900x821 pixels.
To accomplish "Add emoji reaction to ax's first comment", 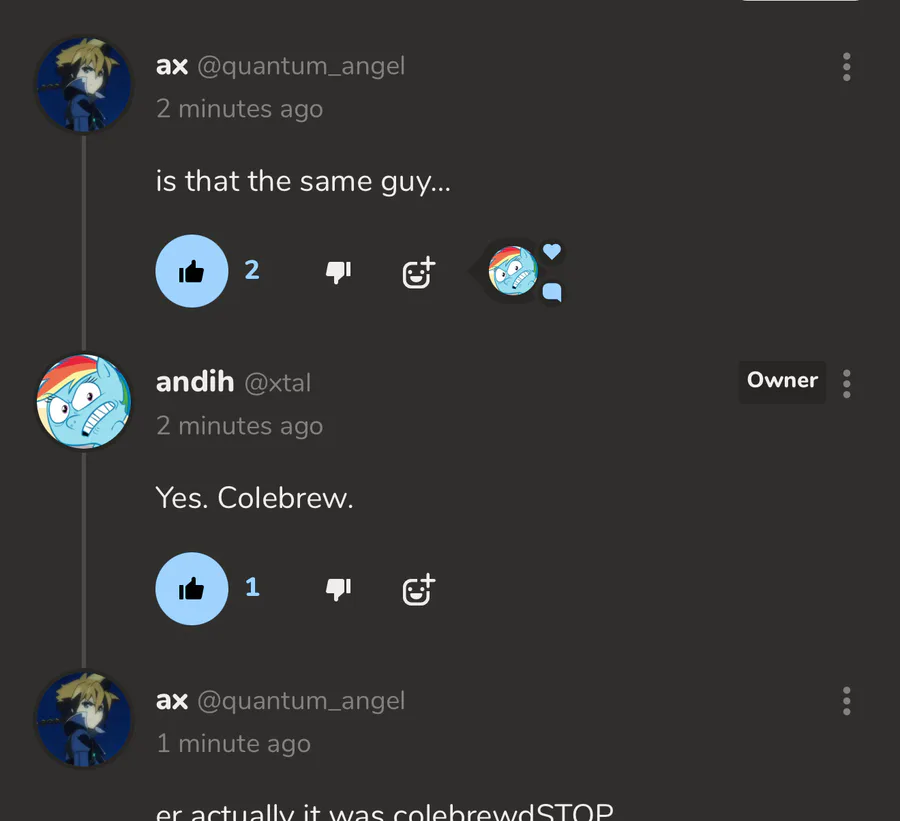I will [x=418, y=272].
